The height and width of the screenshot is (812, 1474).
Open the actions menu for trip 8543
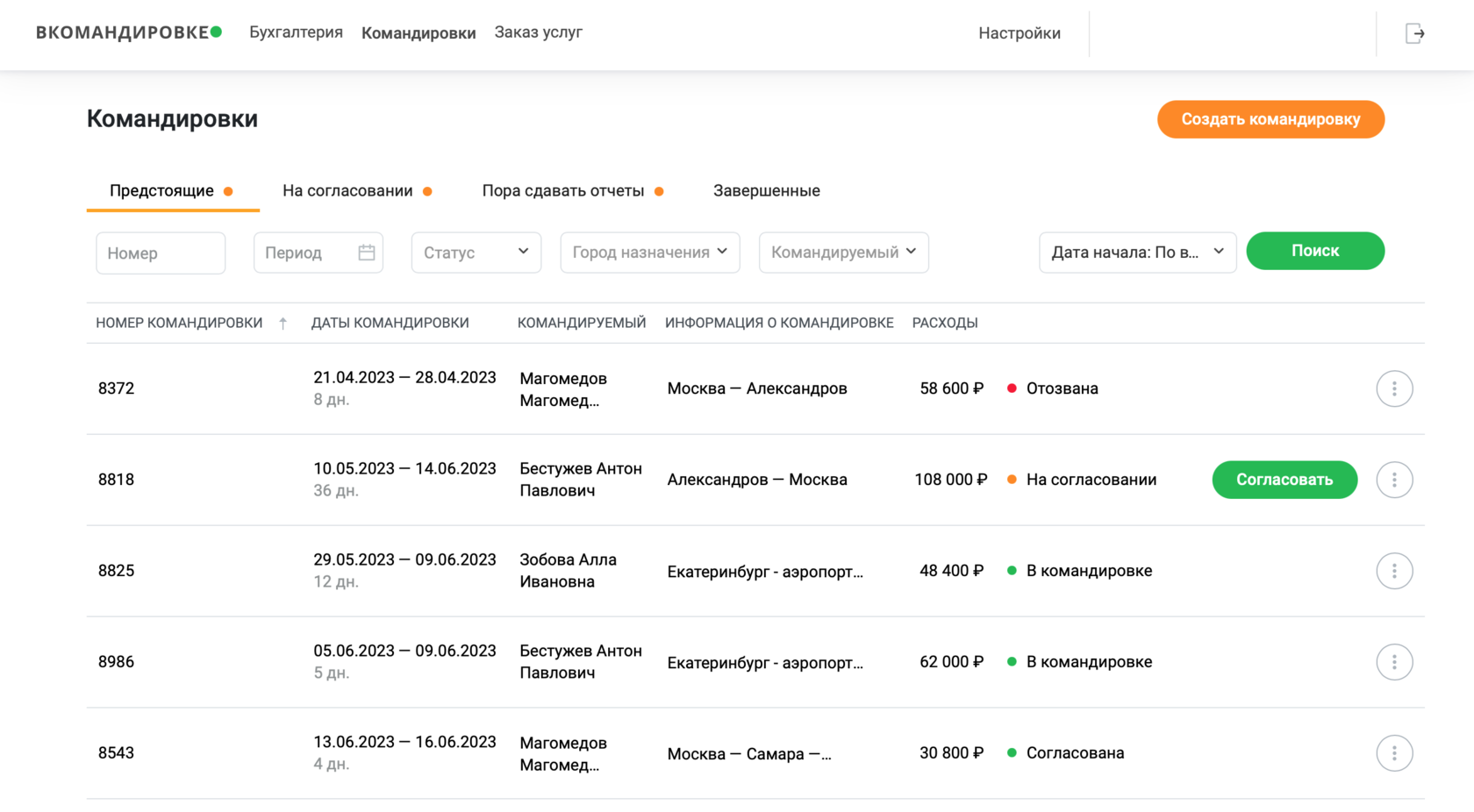tap(1394, 753)
